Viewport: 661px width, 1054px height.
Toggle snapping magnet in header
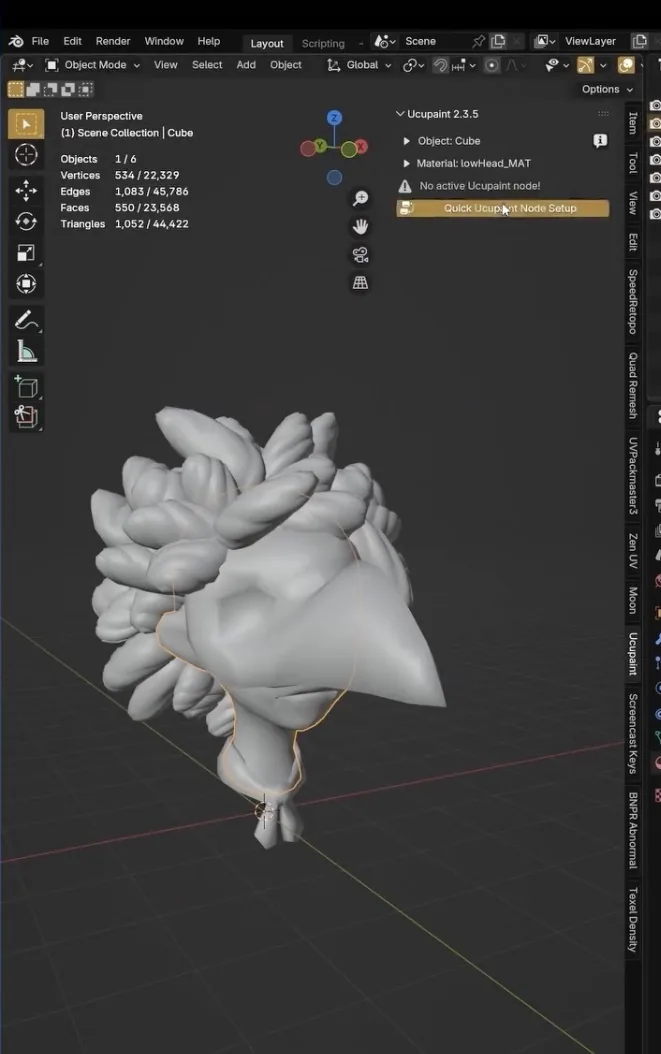pos(440,65)
